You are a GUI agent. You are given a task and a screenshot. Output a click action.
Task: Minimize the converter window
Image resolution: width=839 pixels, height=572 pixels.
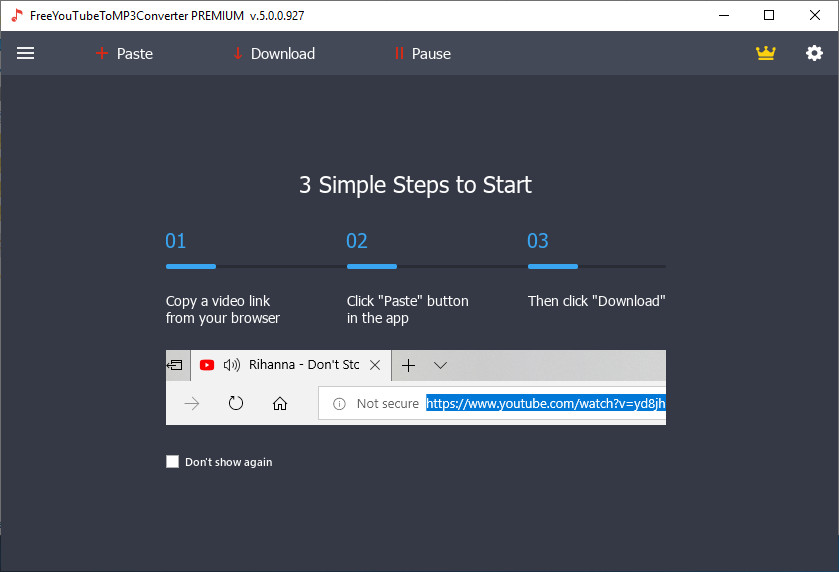724,16
